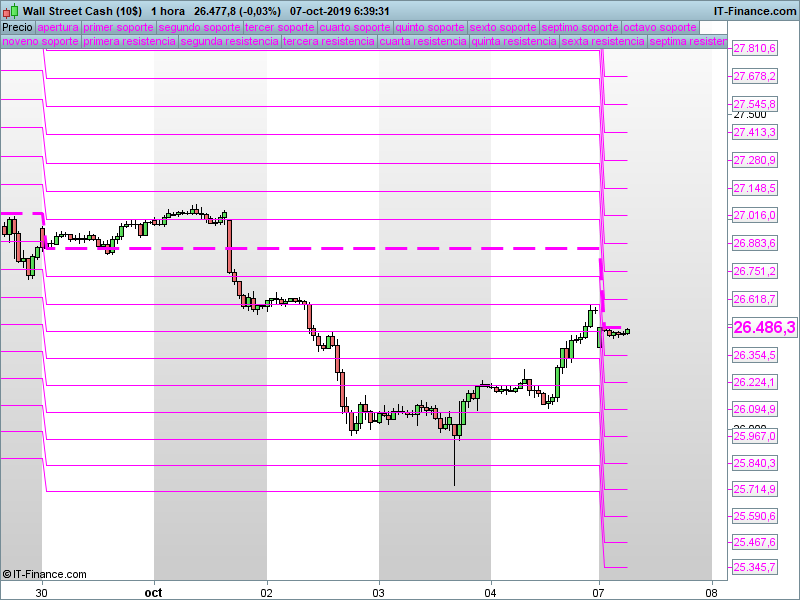Pick the segunda resistencia legend label
This screenshot has height=600, width=800.
[230, 41]
